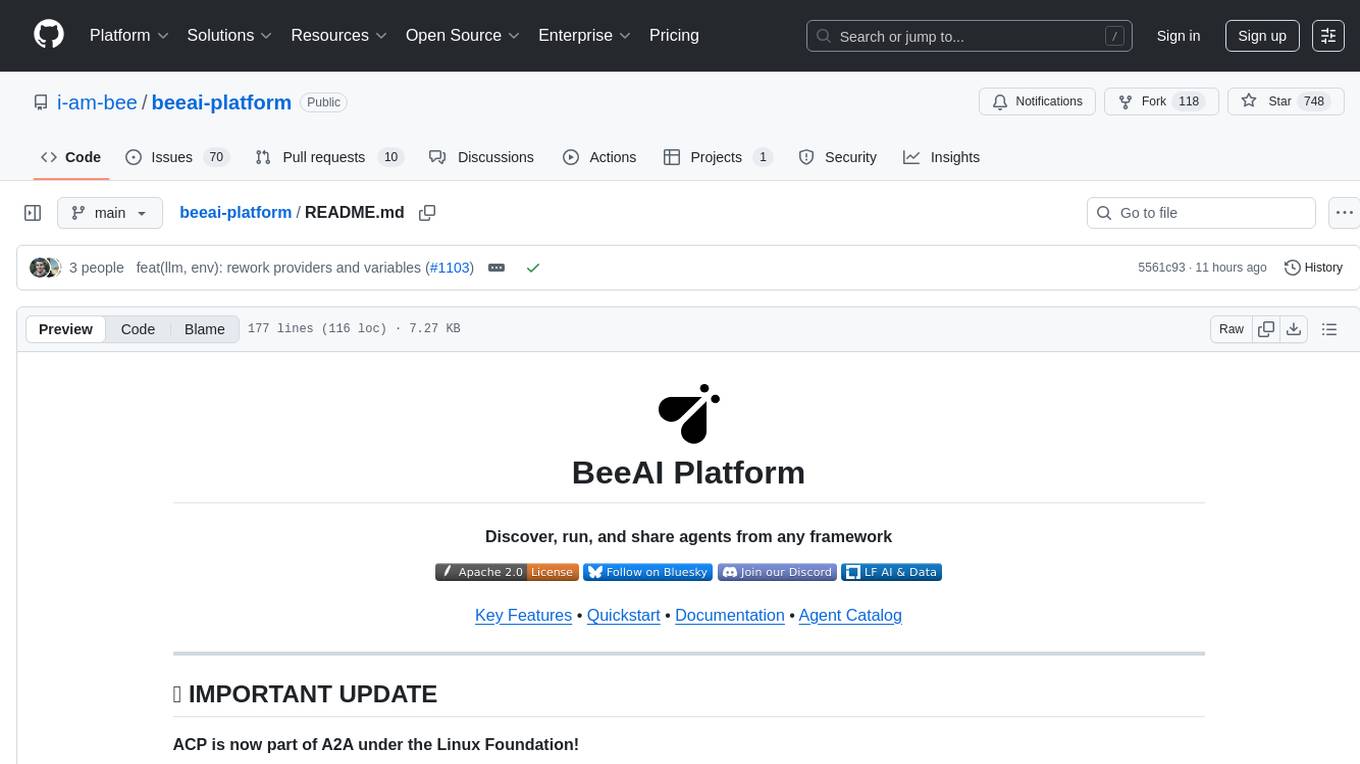The height and width of the screenshot is (764, 1360).
Task: Open the i-am-bee owner link
Action: [x=98, y=102]
